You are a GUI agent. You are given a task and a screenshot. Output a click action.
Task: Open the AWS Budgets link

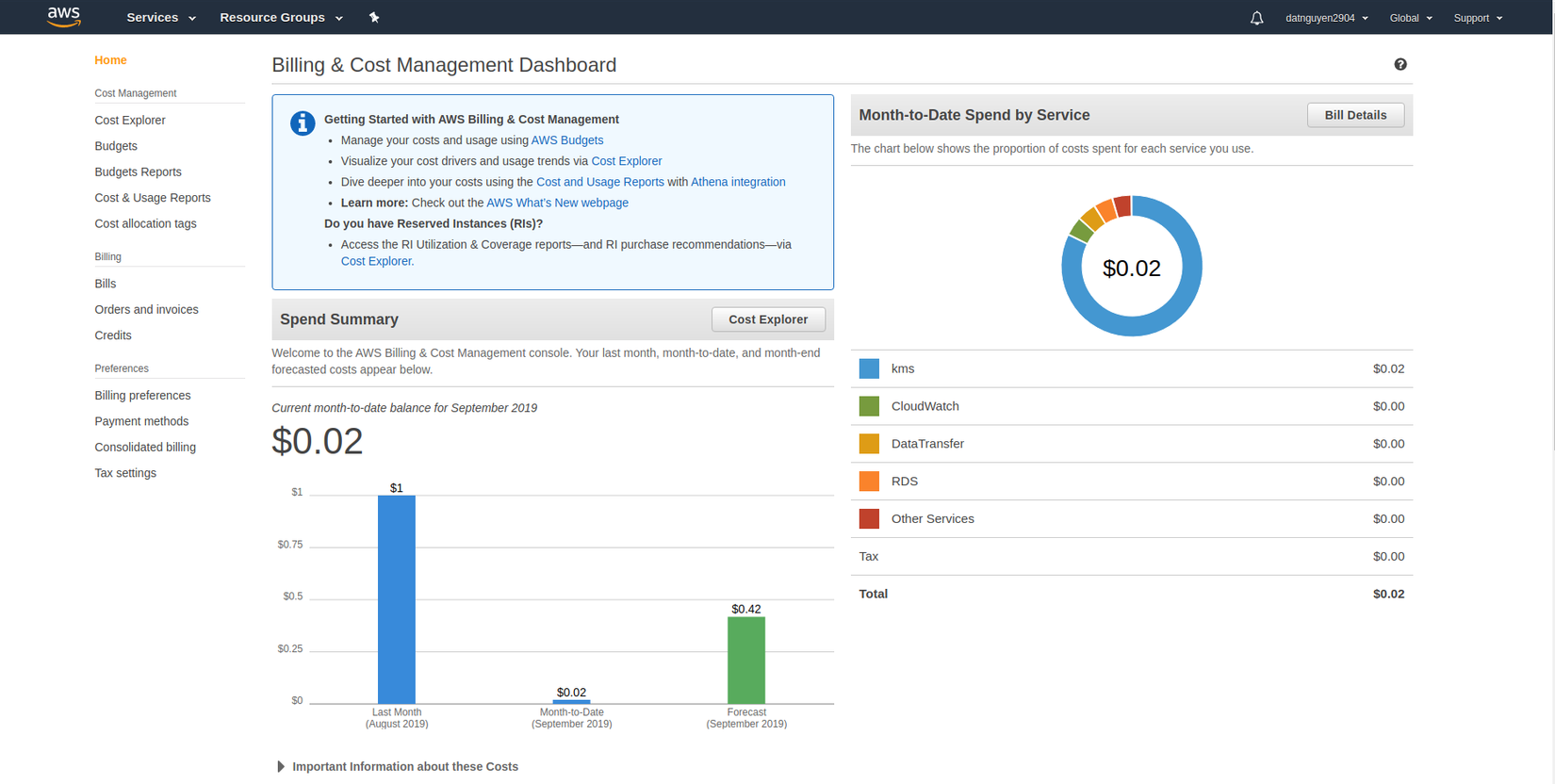coord(567,140)
